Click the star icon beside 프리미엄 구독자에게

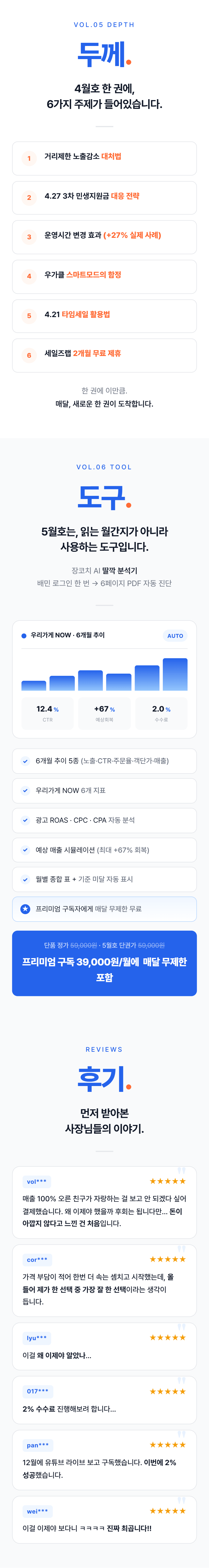pos(25,909)
